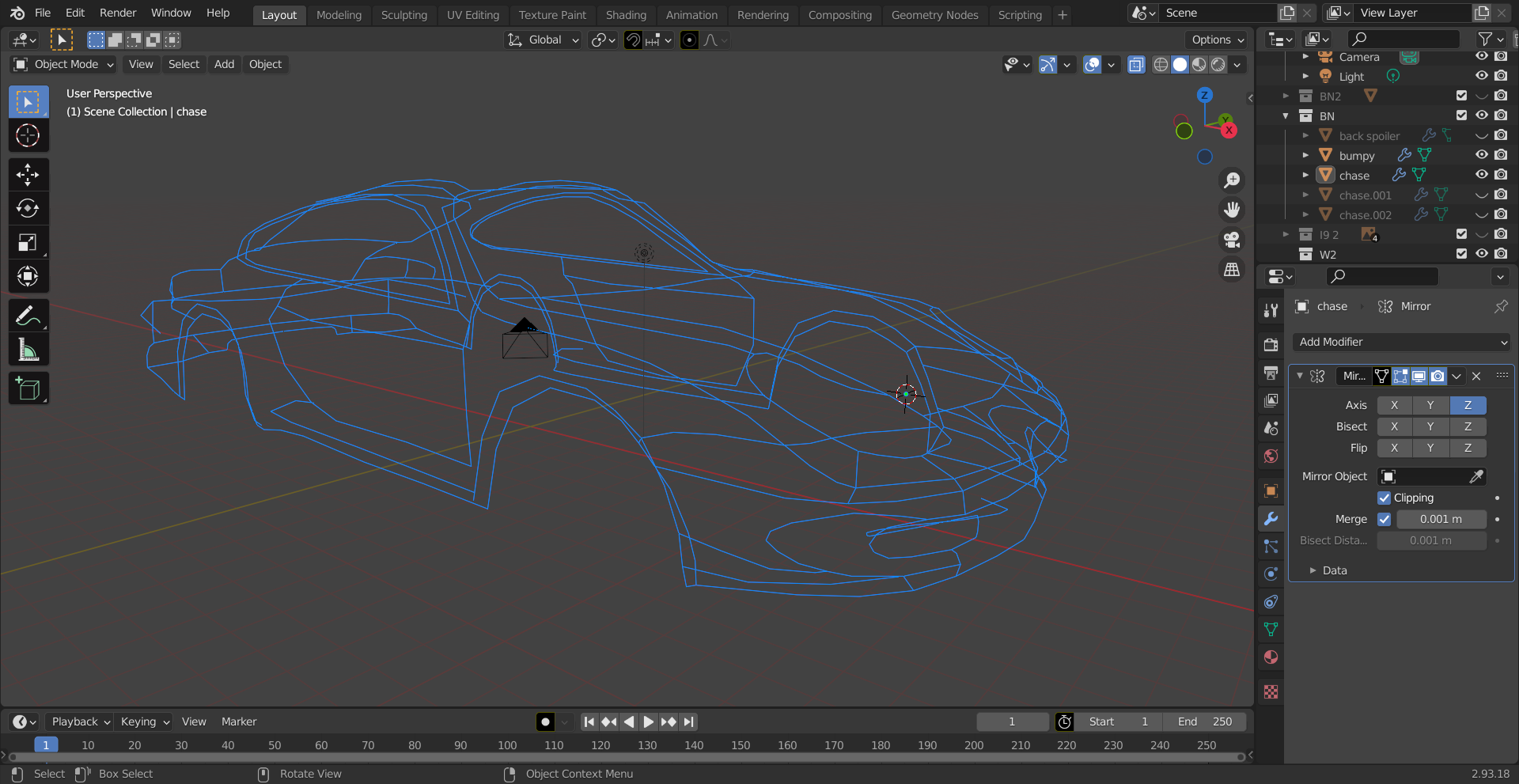
Task: Open the Scene properties tab
Action: (x=1271, y=428)
